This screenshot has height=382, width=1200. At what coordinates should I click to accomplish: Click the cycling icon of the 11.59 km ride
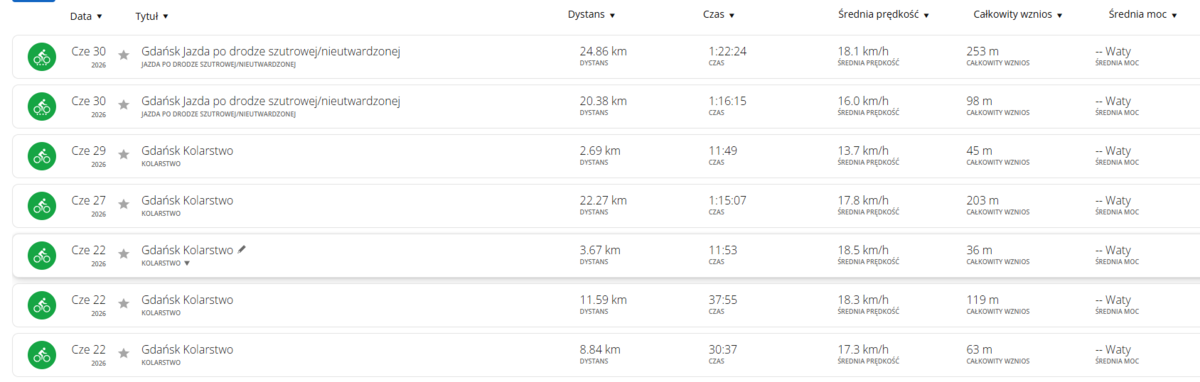coord(41,305)
